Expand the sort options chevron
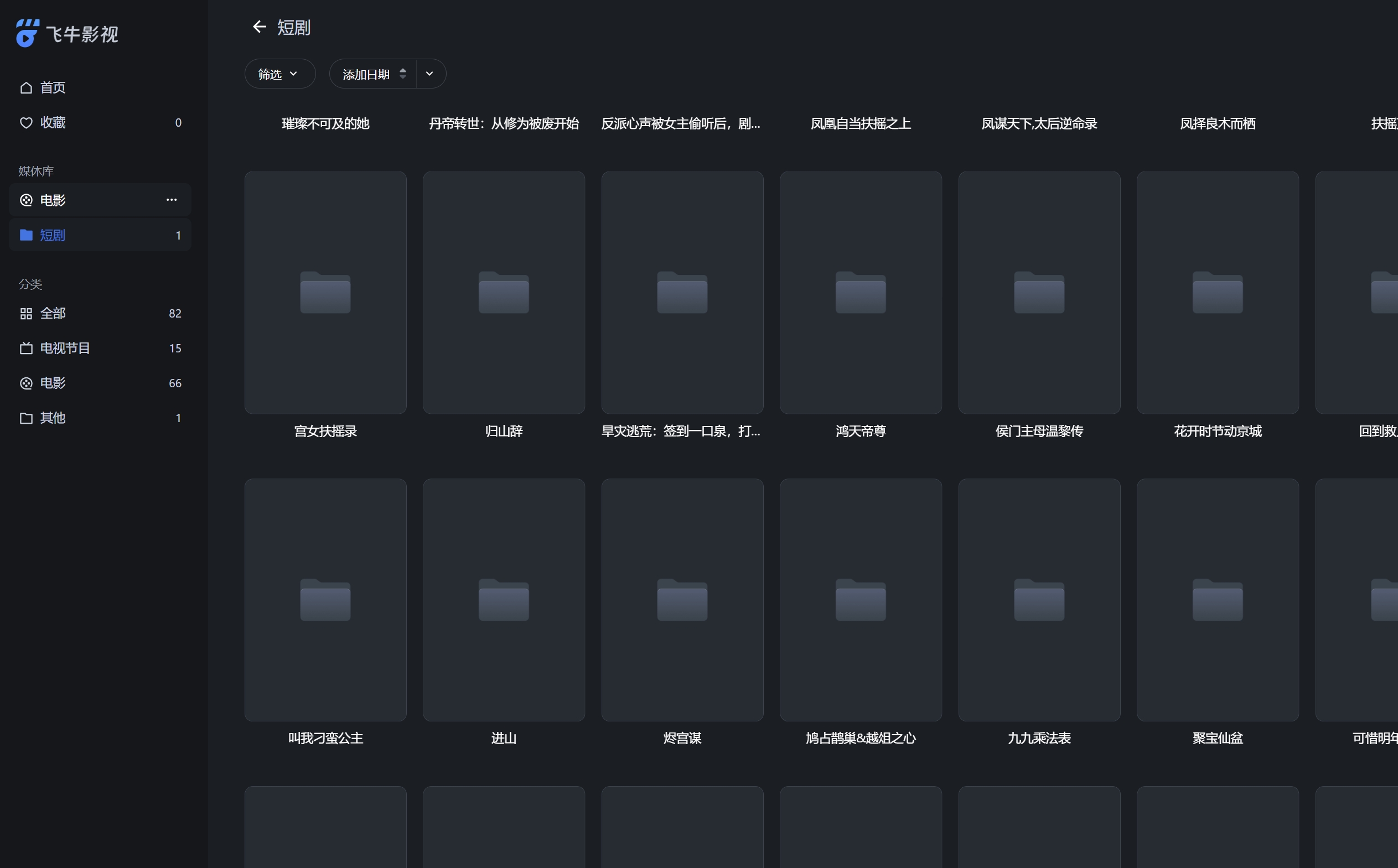This screenshot has width=1398, height=868. (x=429, y=74)
